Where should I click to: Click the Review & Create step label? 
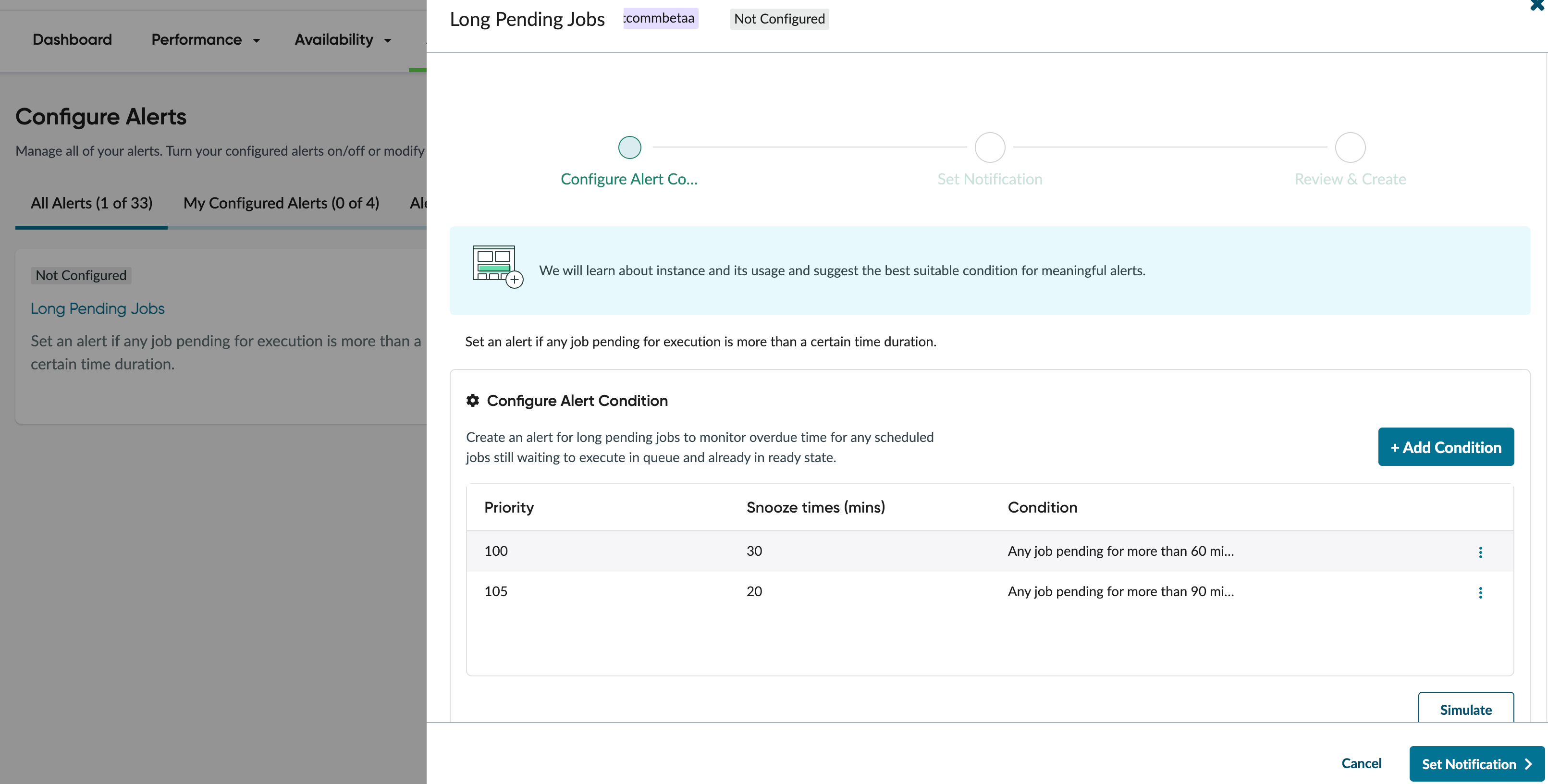click(1350, 179)
